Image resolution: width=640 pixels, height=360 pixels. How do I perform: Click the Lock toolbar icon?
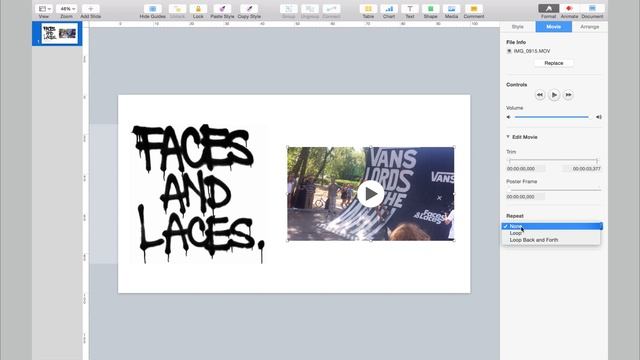coord(198,9)
